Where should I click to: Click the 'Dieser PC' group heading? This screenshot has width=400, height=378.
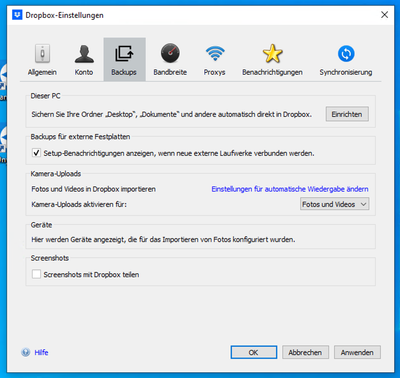pyautogui.click(x=46, y=96)
